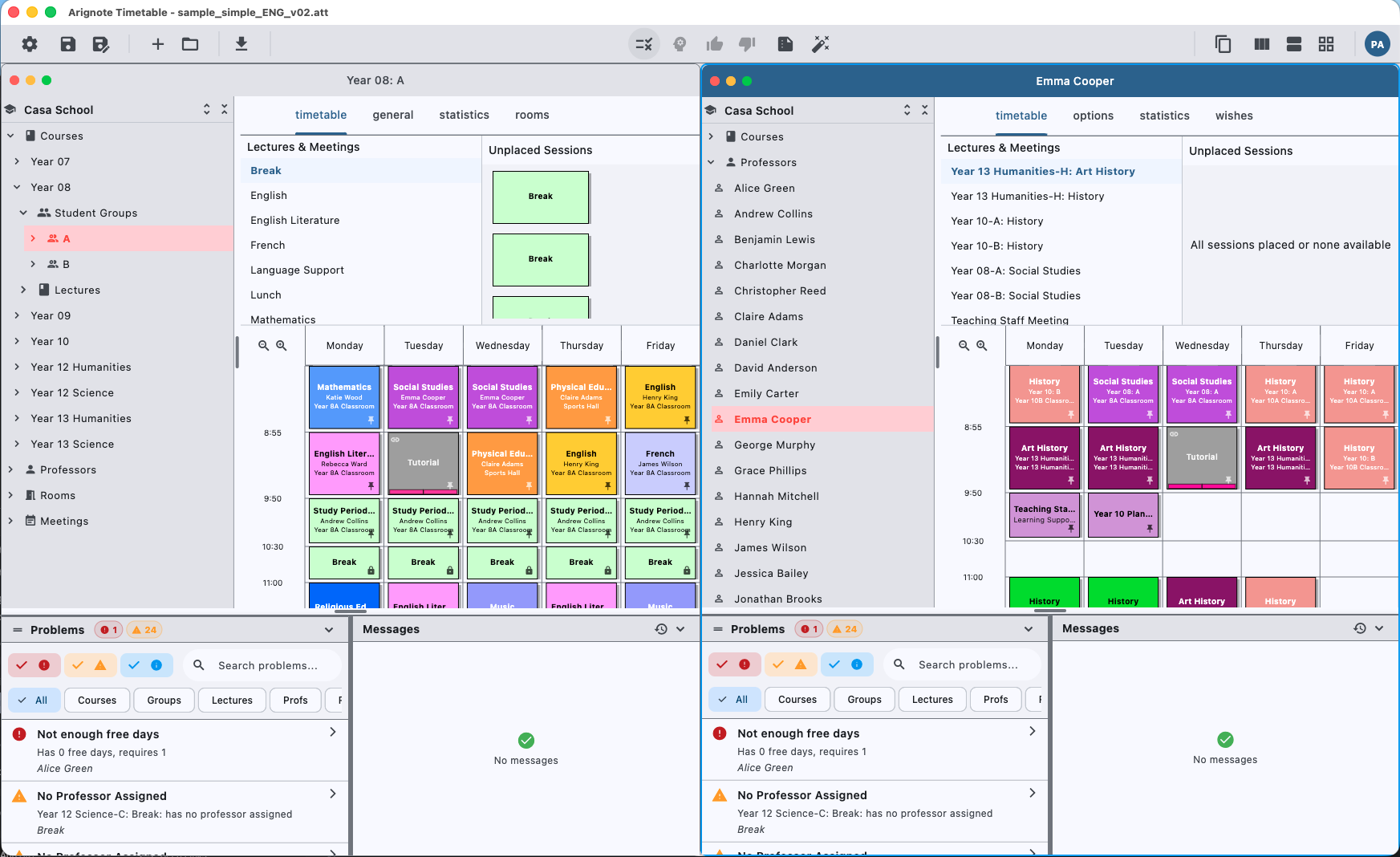Select the grid tile layout icon

tap(1326, 44)
